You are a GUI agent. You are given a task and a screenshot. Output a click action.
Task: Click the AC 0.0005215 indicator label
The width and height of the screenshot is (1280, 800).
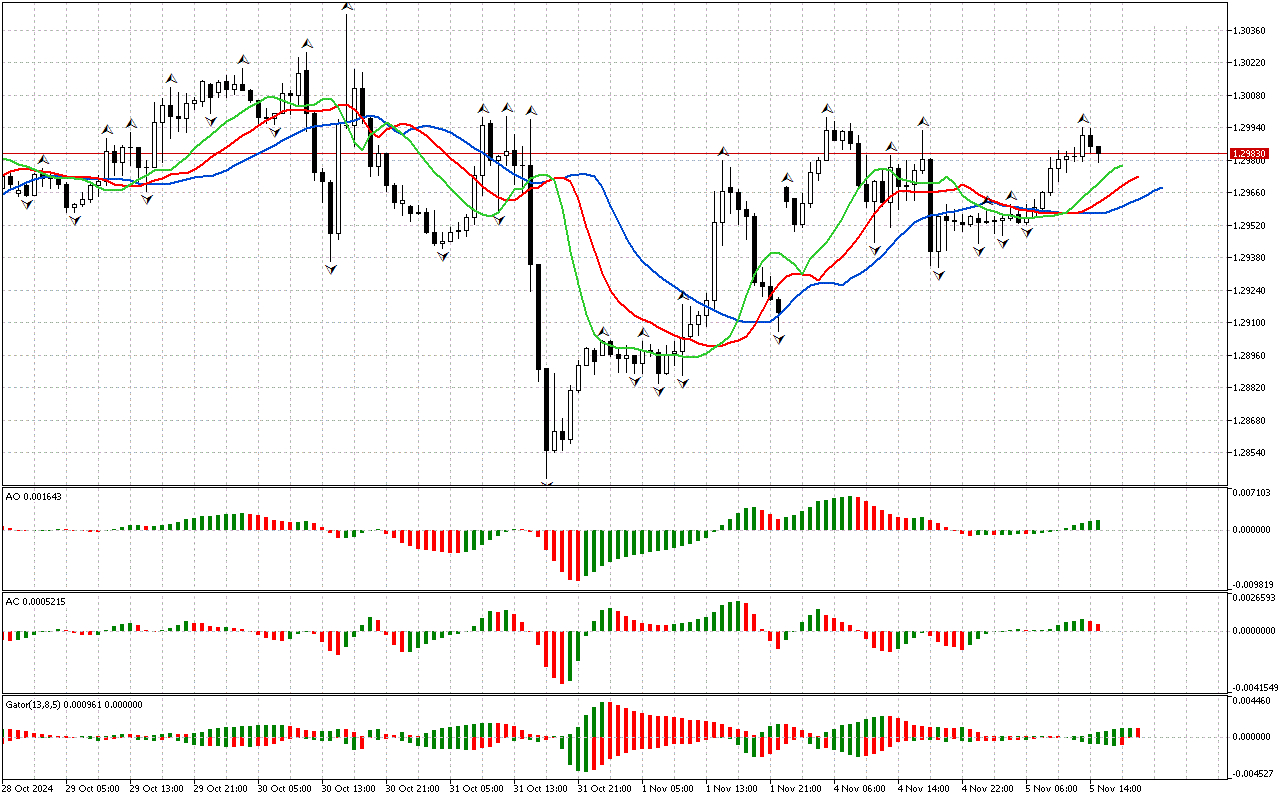tap(36, 601)
